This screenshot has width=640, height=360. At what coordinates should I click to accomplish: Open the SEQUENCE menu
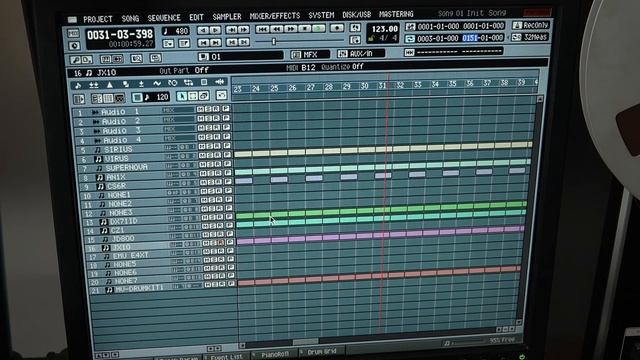coord(164,18)
